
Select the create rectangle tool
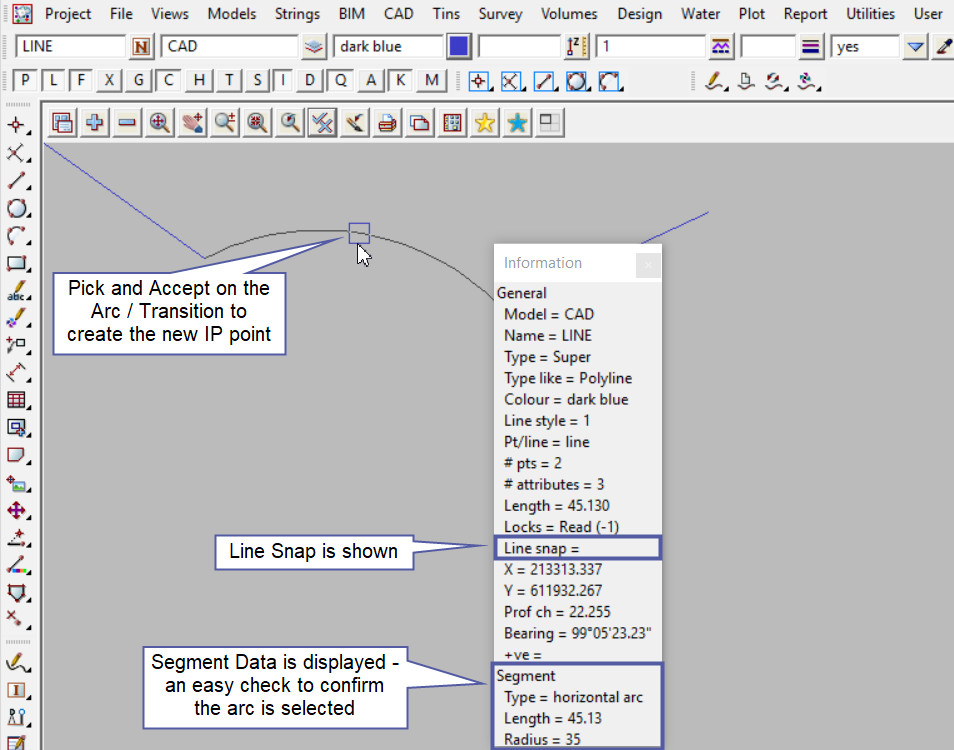pyautogui.click(x=17, y=264)
